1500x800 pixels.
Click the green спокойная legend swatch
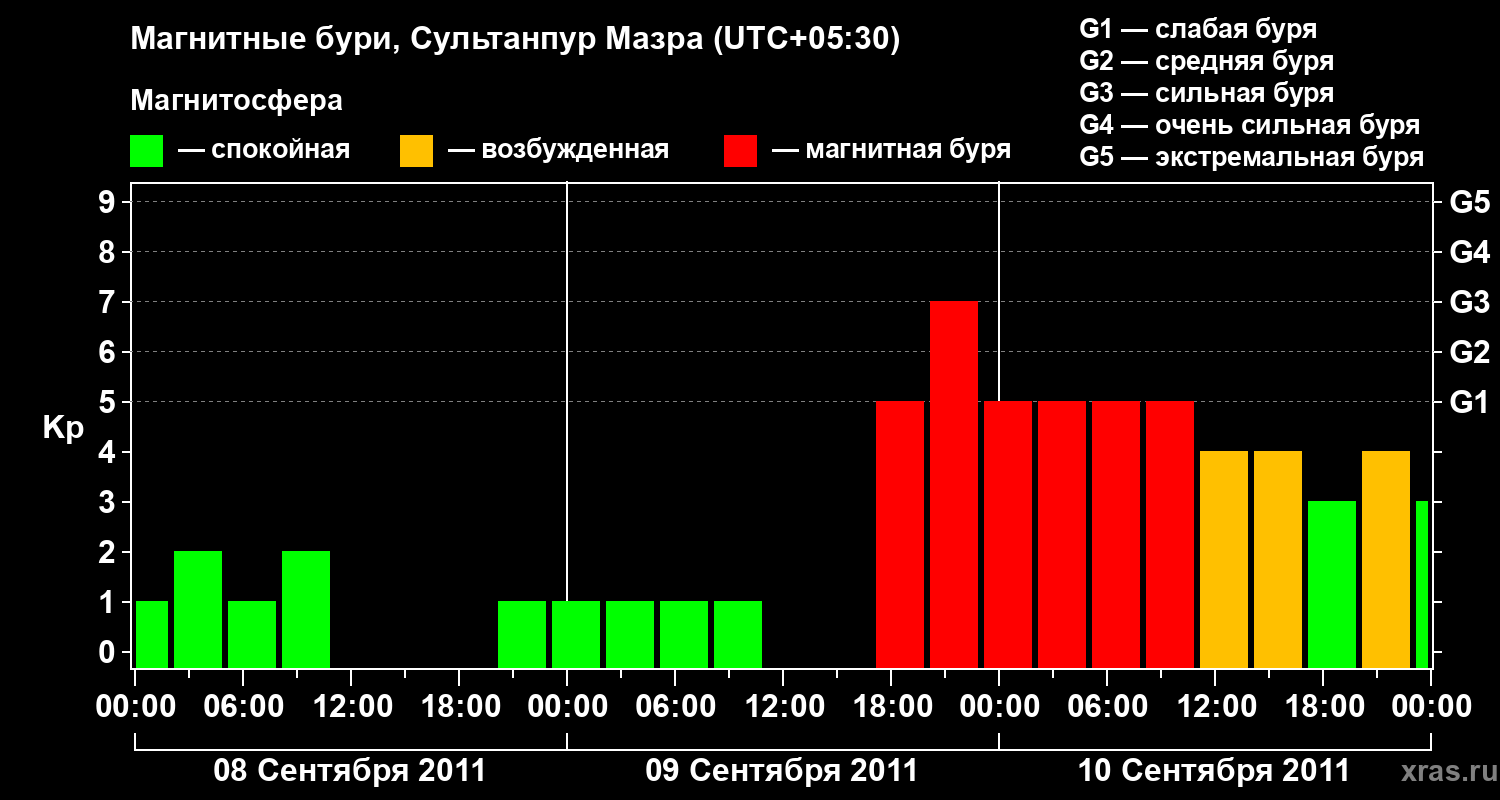click(147, 151)
